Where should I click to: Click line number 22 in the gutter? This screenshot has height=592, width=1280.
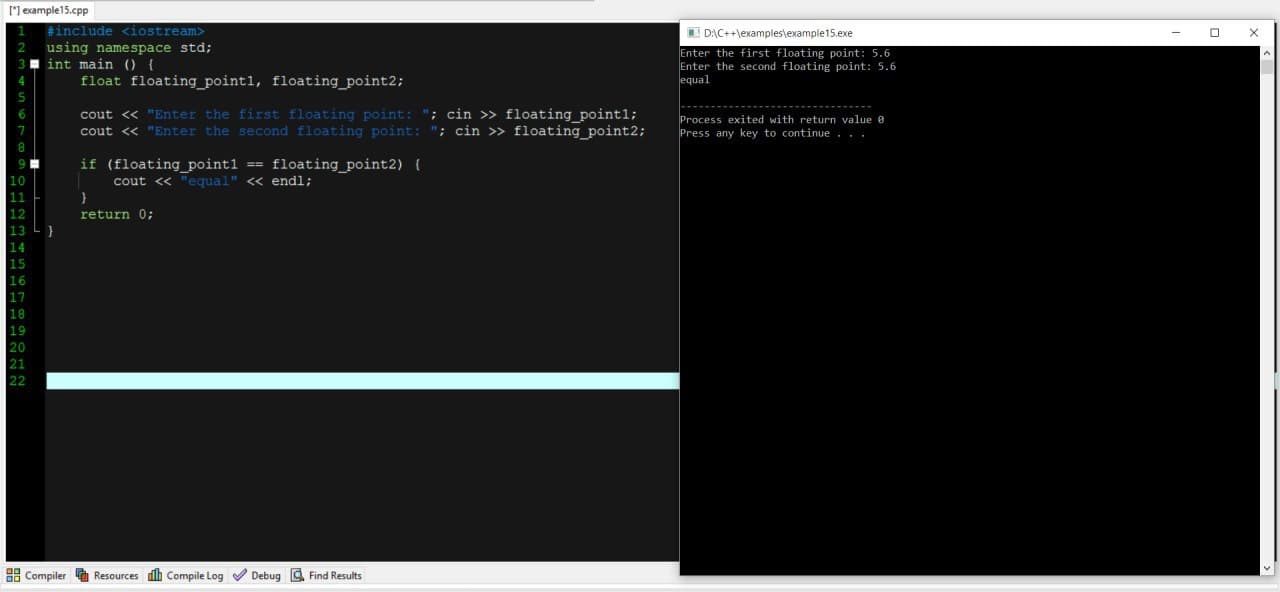(x=17, y=381)
